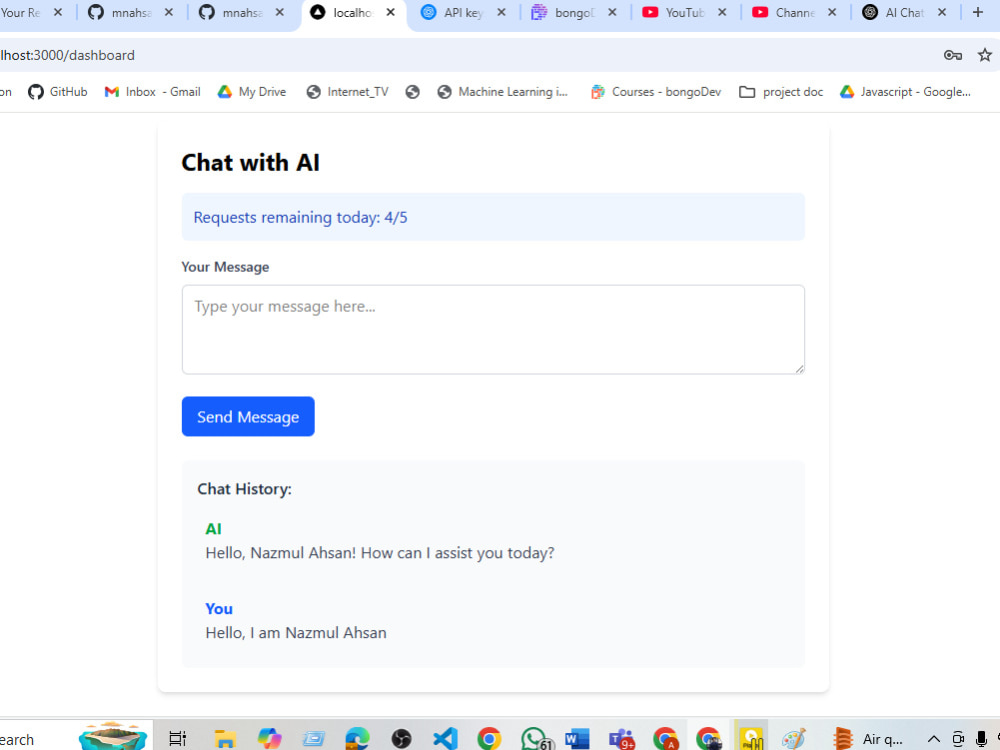Click the address bar URL
This screenshot has height=750, width=1000.
pyautogui.click(x=67, y=55)
